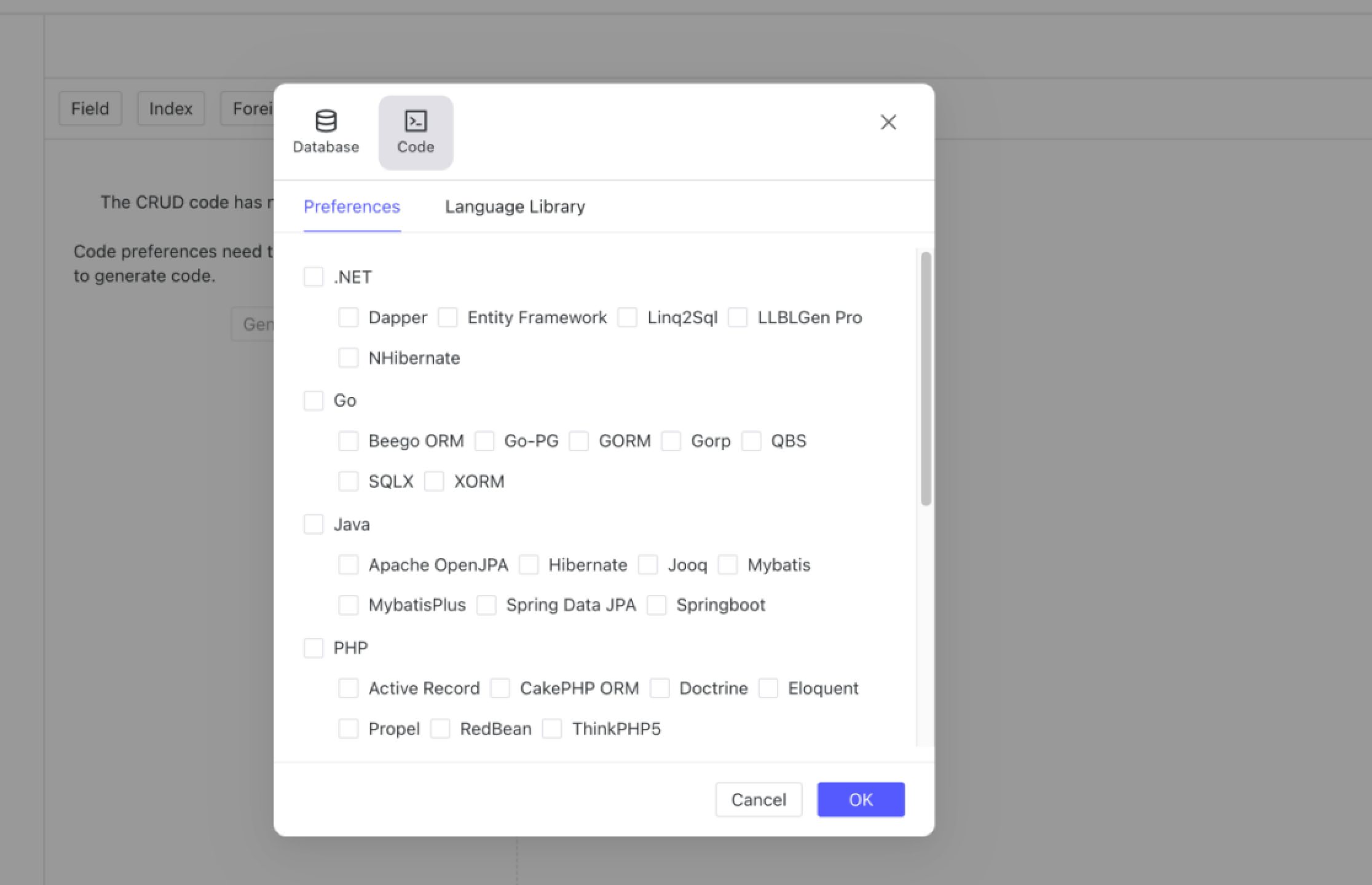The image size is (1372, 885).
Task: Click the dialog's vertical scrollbar
Action: click(x=926, y=379)
